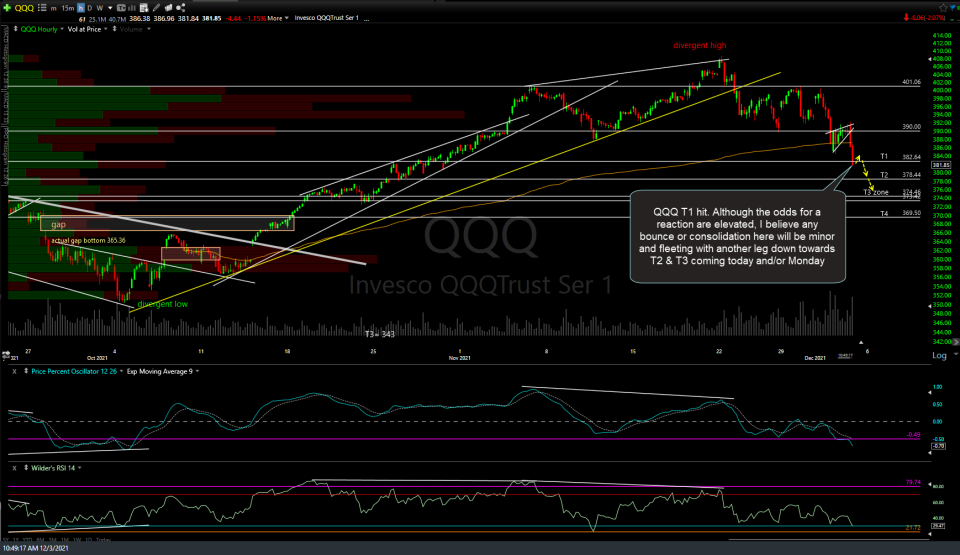
Task: Click the RSI pane upper scale arrow
Action: (x=929, y=485)
